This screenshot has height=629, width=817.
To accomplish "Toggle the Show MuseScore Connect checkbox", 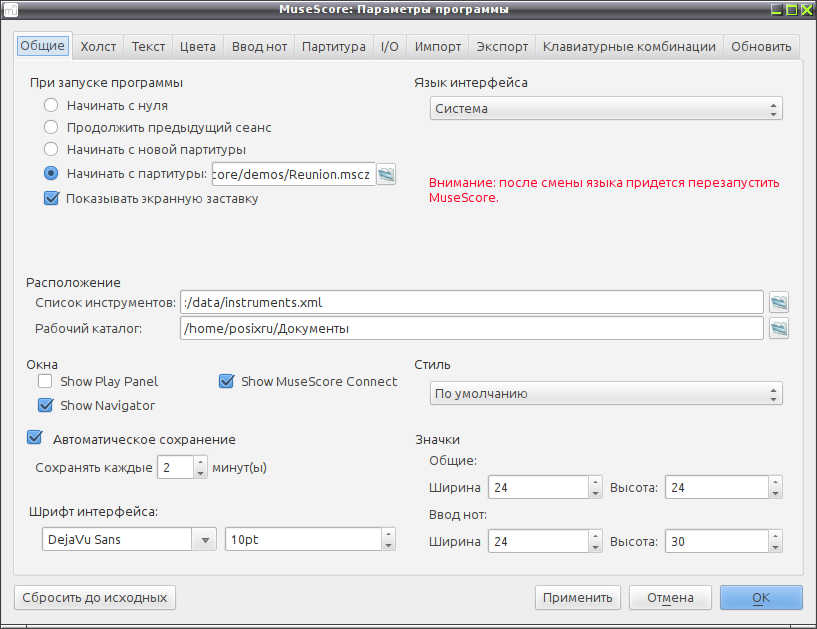I will click(x=226, y=381).
